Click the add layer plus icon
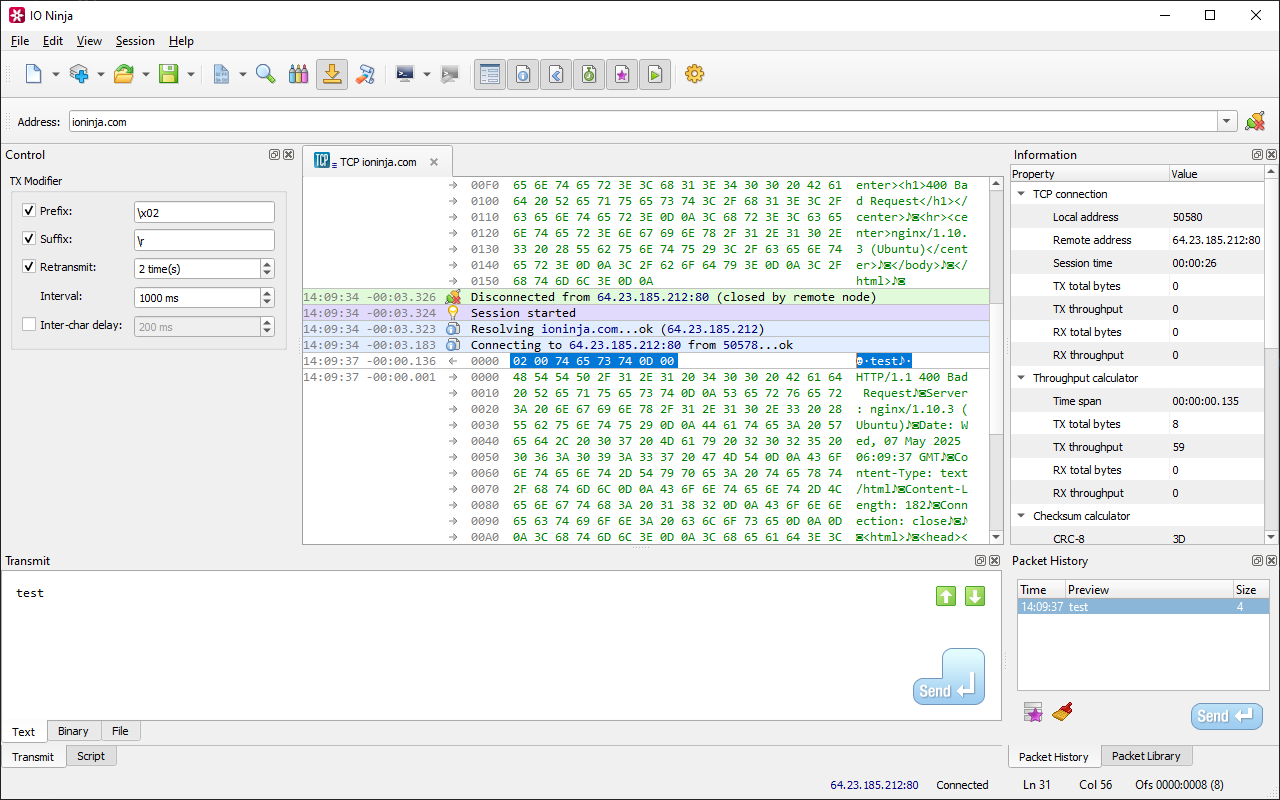1280x800 pixels. pyautogui.click(x=79, y=74)
